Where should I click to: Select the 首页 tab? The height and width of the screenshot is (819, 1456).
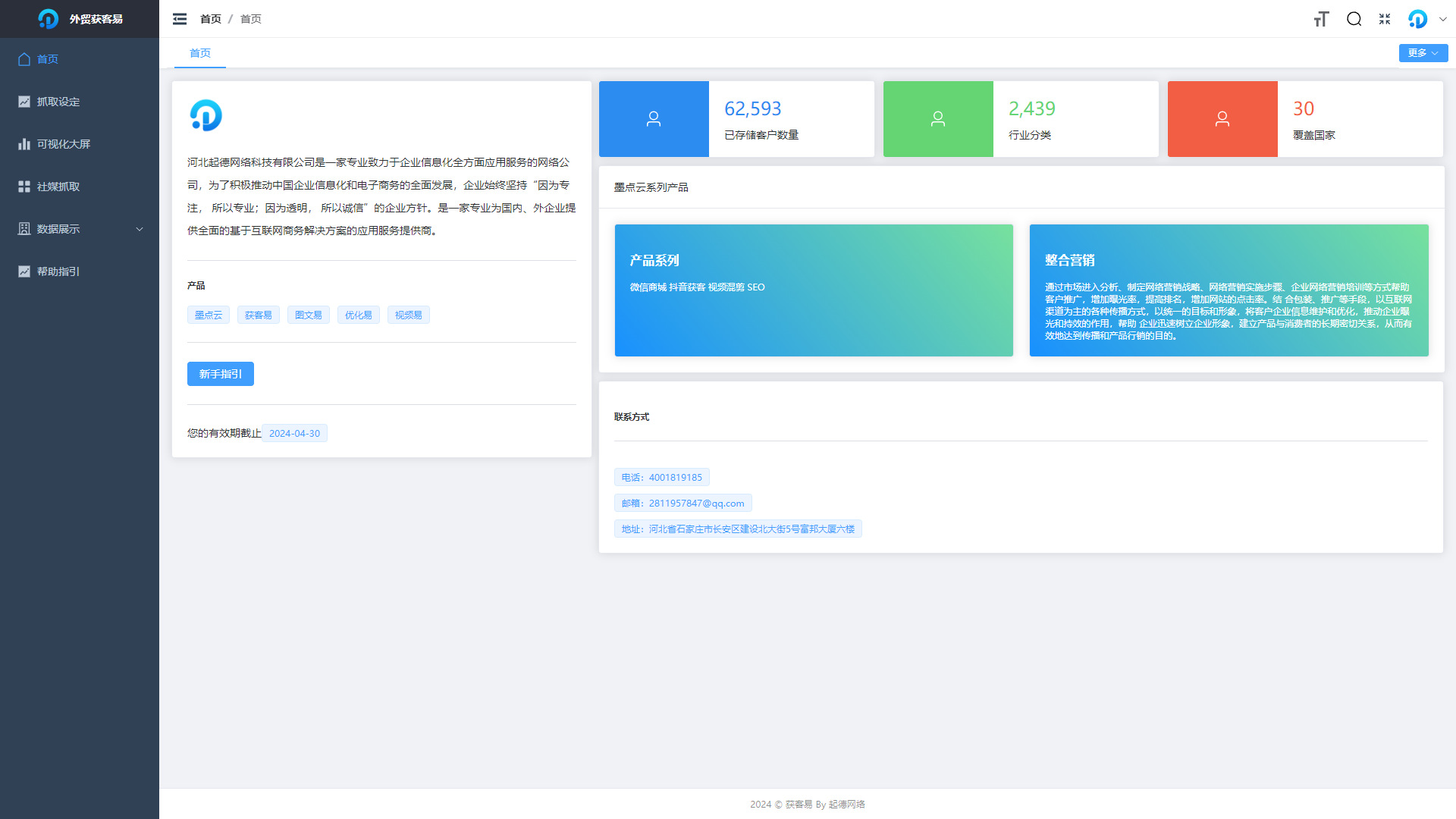coord(200,53)
